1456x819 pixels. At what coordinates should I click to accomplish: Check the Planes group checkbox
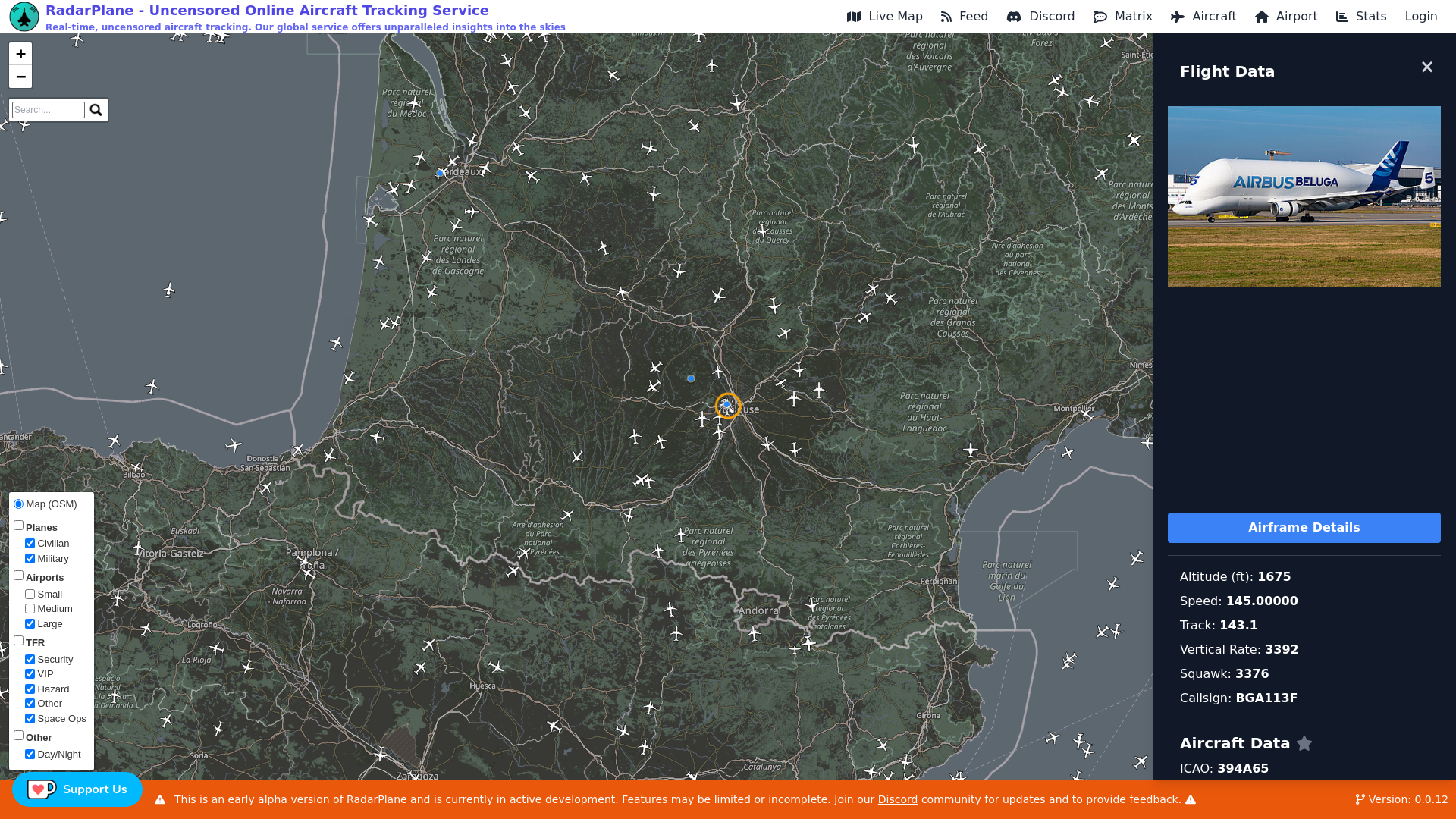(x=19, y=526)
